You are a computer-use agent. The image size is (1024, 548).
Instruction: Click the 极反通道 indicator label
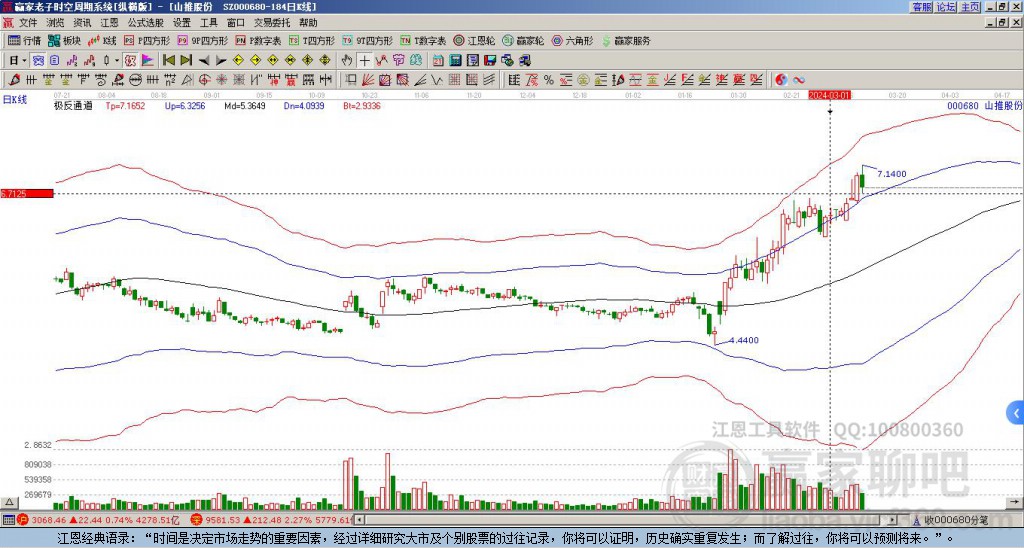(72, 105)
